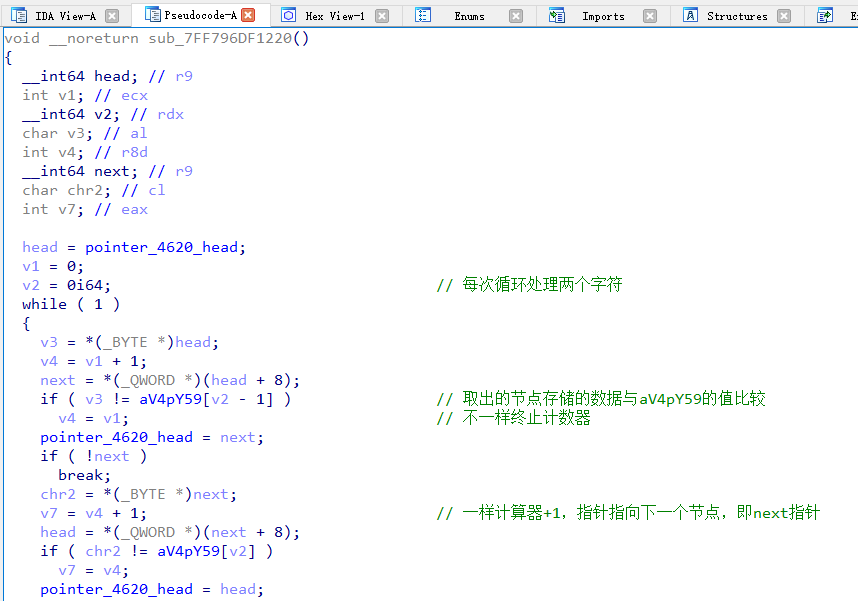Switch to the Structures tab

pyautogui.click(x=737, y=16)
